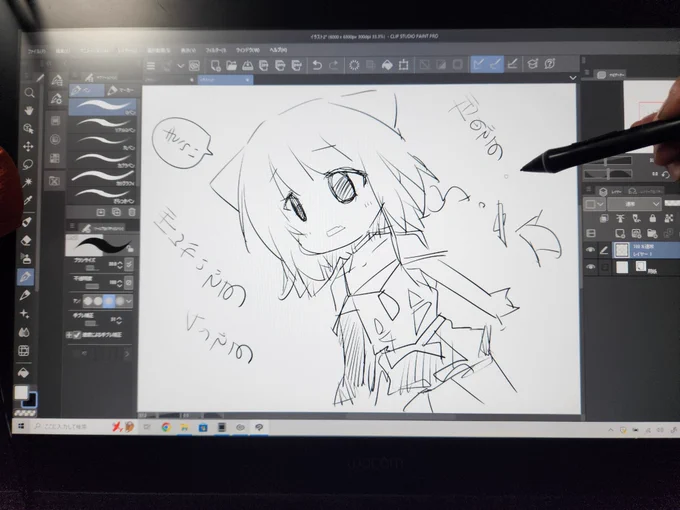
Task: Expand the anti-aliasing options dropdown
Action: tap(129, 301)
